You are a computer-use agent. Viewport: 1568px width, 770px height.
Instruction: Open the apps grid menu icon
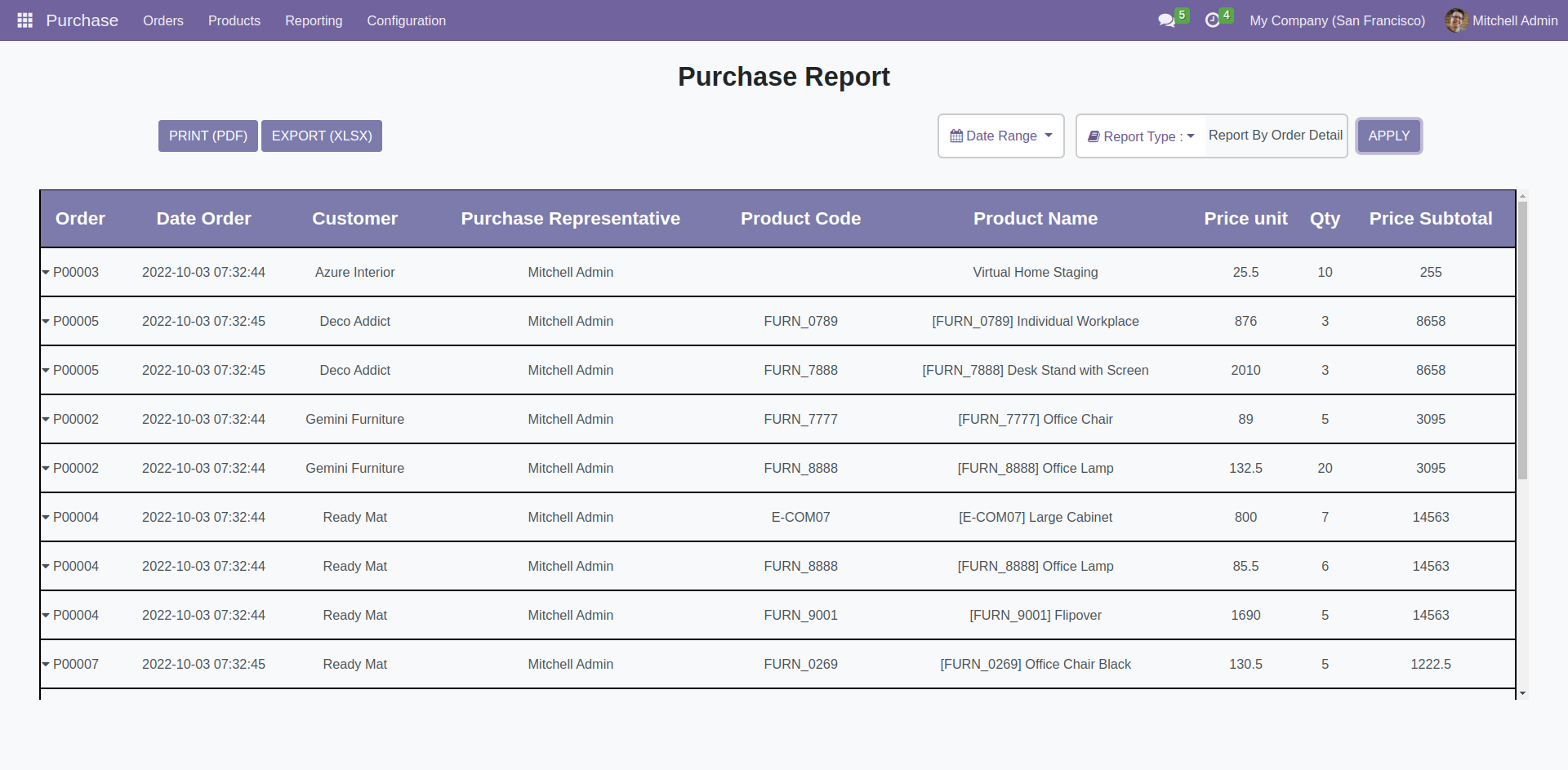pos(24,20)
